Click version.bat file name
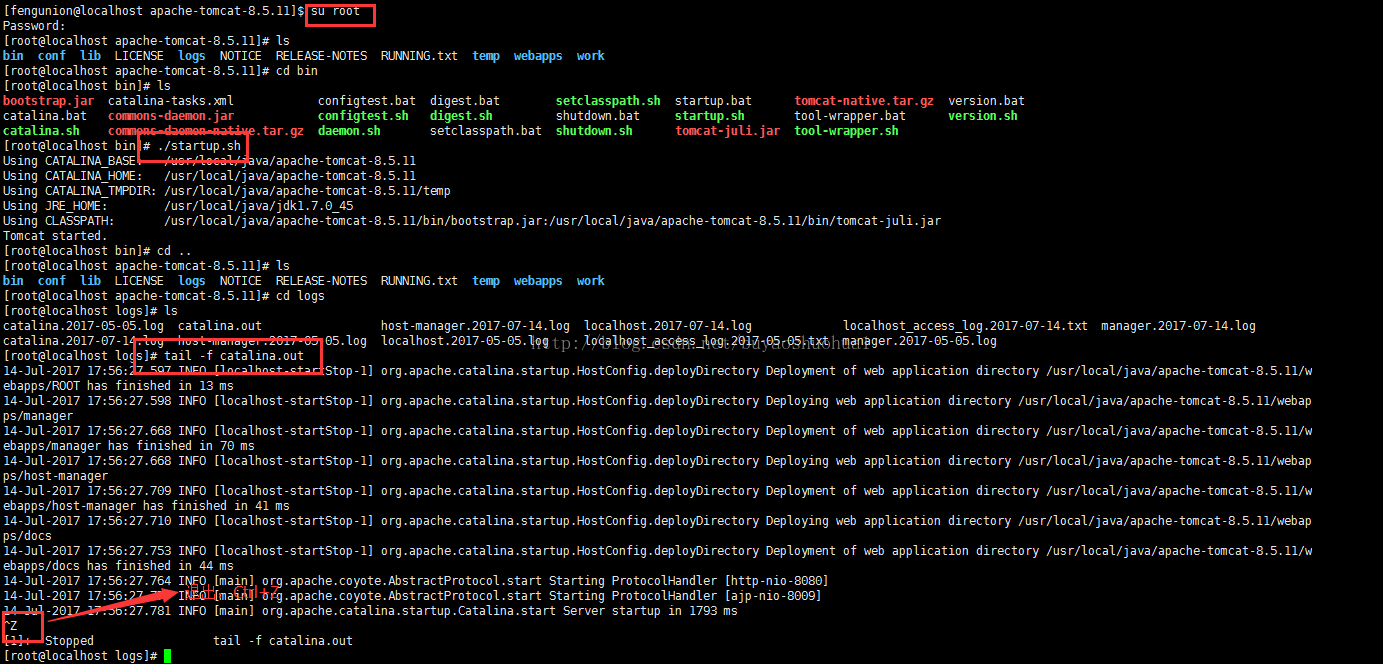The image size is (1383, 664). click(x=986, y=101)
